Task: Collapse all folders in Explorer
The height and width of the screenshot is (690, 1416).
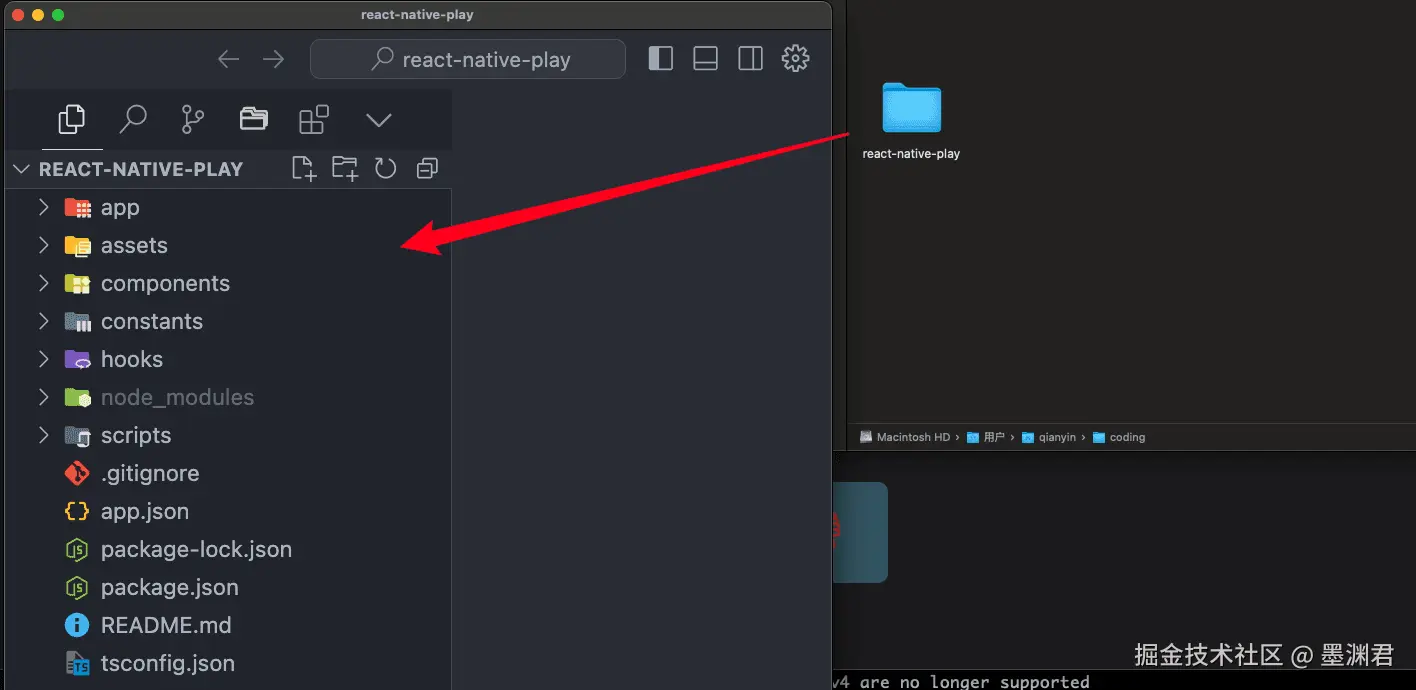Action: (x=427, y=168)
